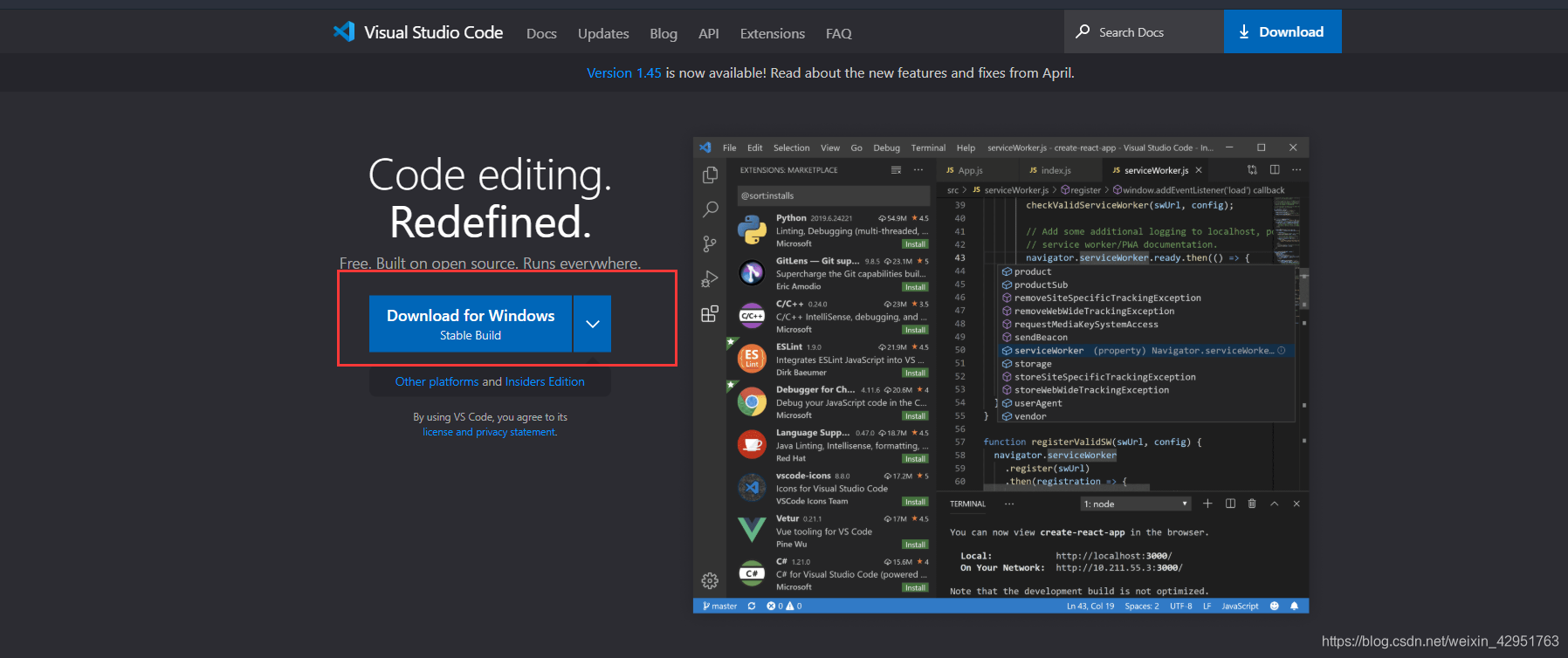Open the Manage gear icon in activity bar
Image resolution: width=1568 pixels, height=658 pixels.
(x=710, y=580)
